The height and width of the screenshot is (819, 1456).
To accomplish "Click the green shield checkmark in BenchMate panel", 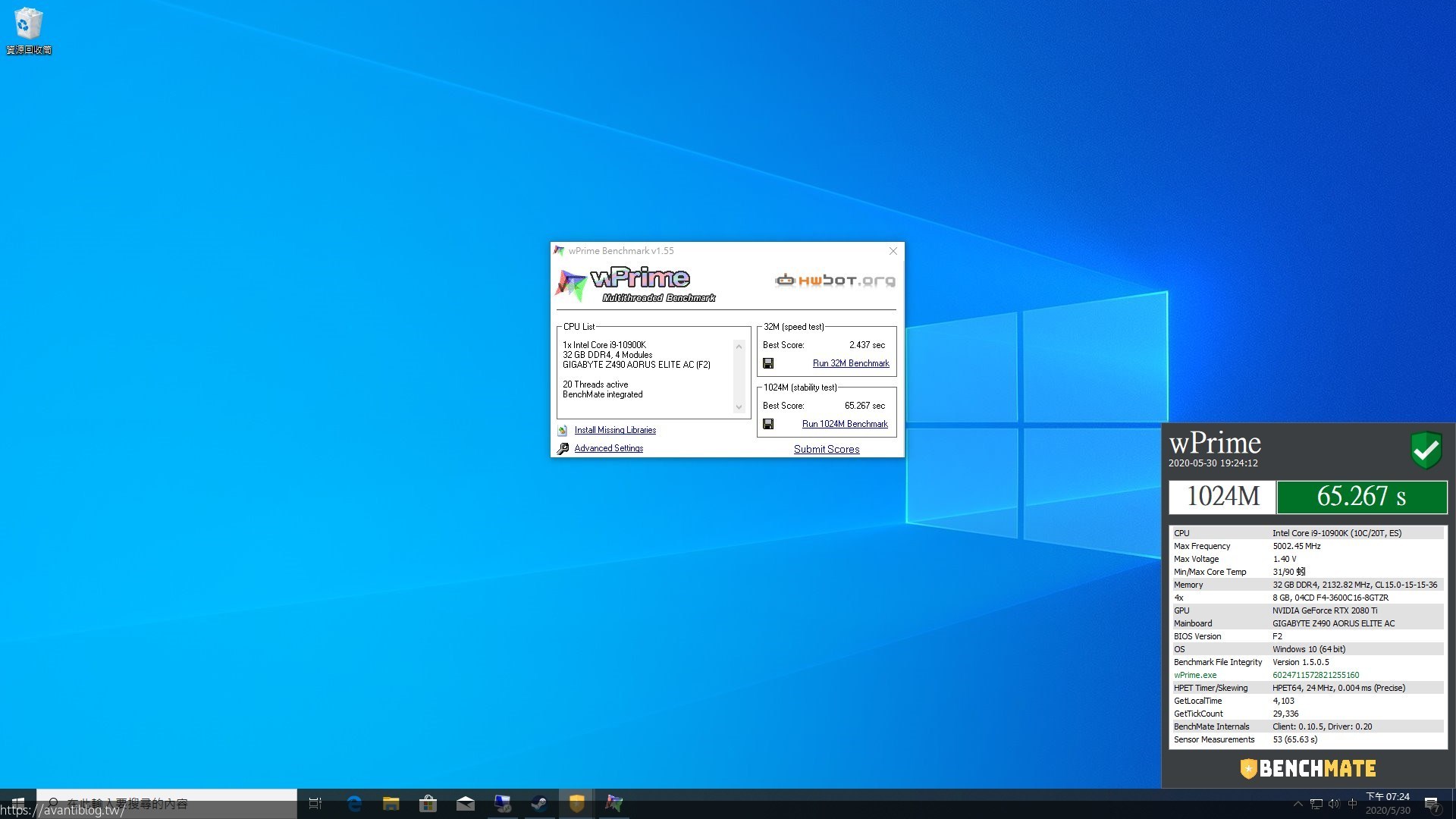I will tap(1426, 450).
